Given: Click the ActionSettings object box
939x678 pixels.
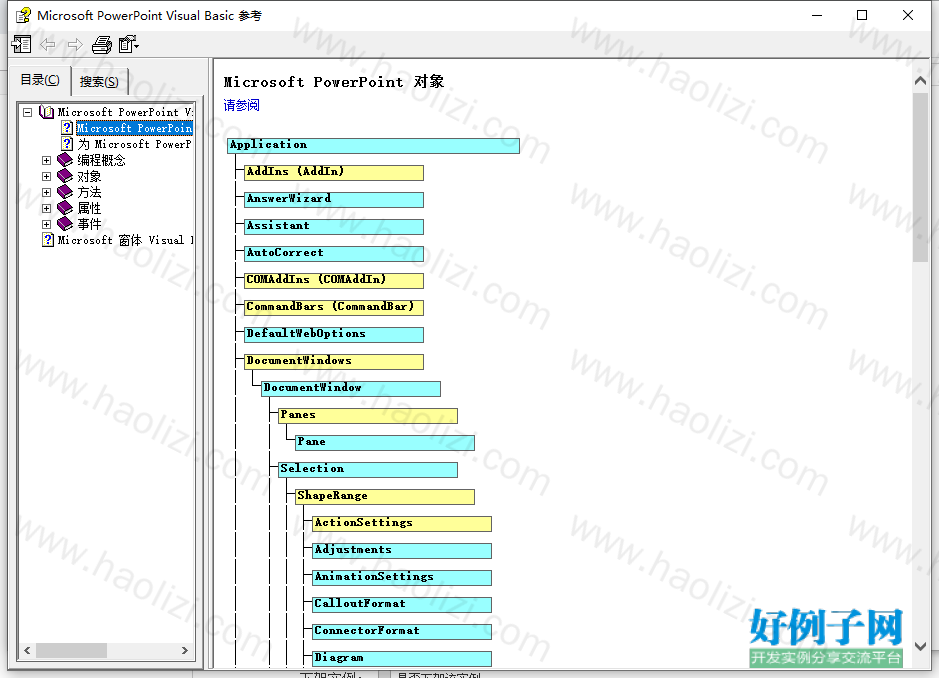Looking at the screenshot, I should click(x=402, y=523).
